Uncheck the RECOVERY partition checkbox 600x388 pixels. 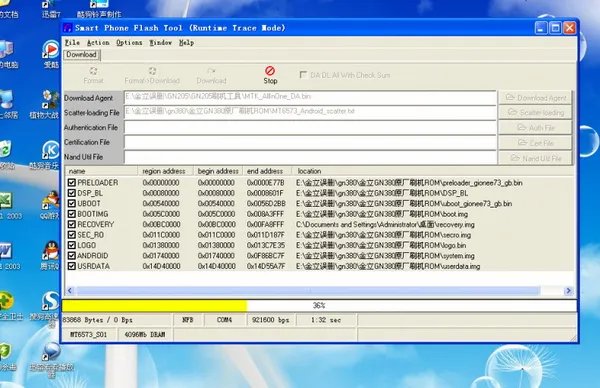tap(72, 224)
